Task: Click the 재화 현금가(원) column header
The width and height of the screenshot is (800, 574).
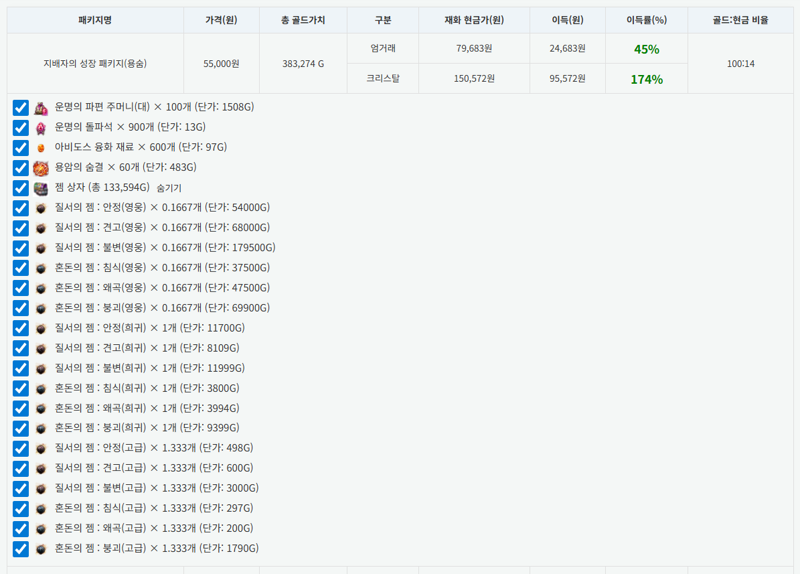Action: [474, 20]
